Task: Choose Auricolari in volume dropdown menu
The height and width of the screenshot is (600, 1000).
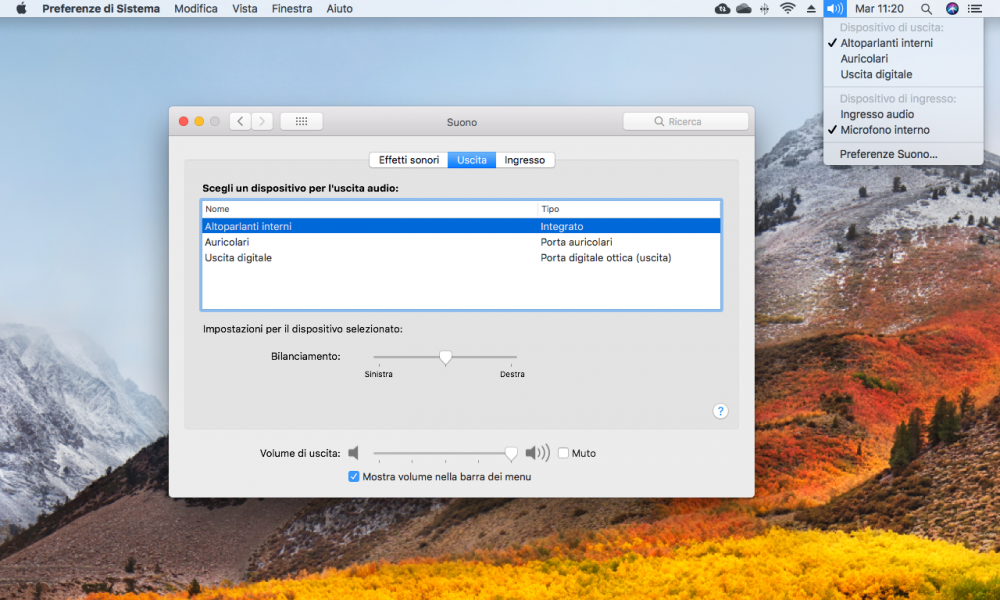Action: click(x=903, y=59)
